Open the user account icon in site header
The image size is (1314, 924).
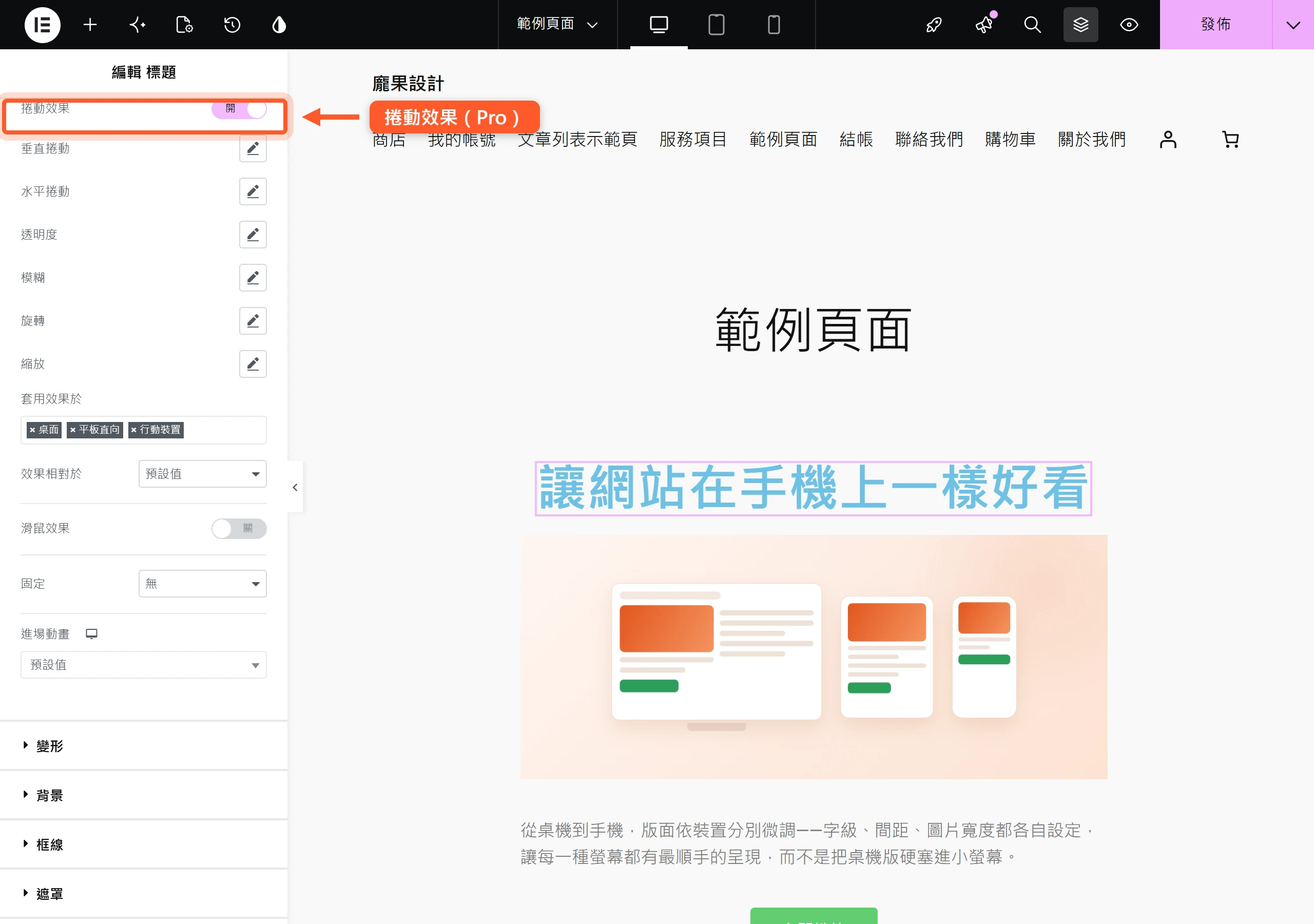[1168, 139]
